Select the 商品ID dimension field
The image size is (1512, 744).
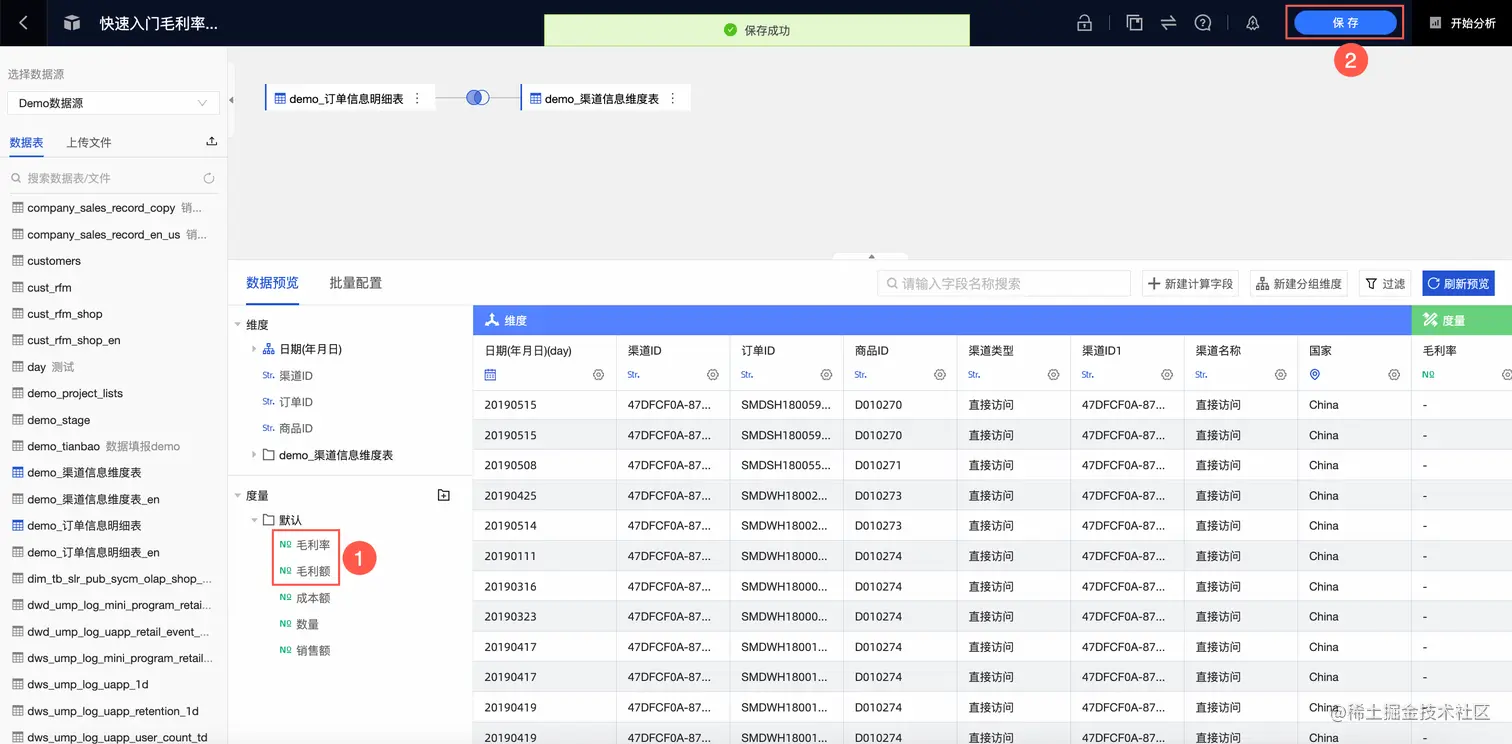296,428
